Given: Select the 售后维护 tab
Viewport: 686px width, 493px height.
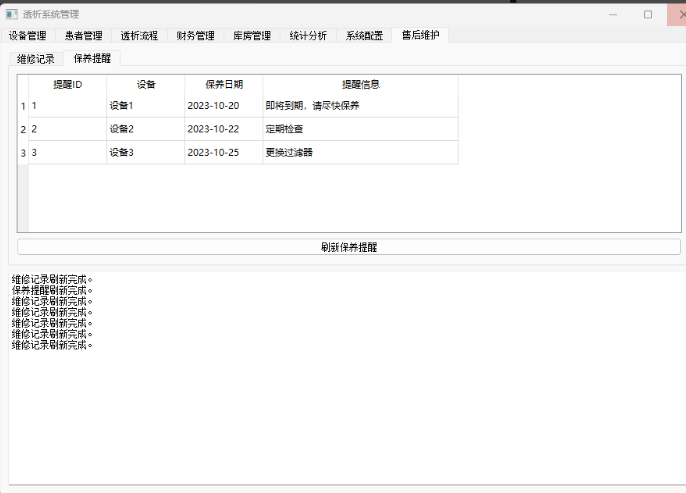Looking at the screenshot, I should coord(420,35).
